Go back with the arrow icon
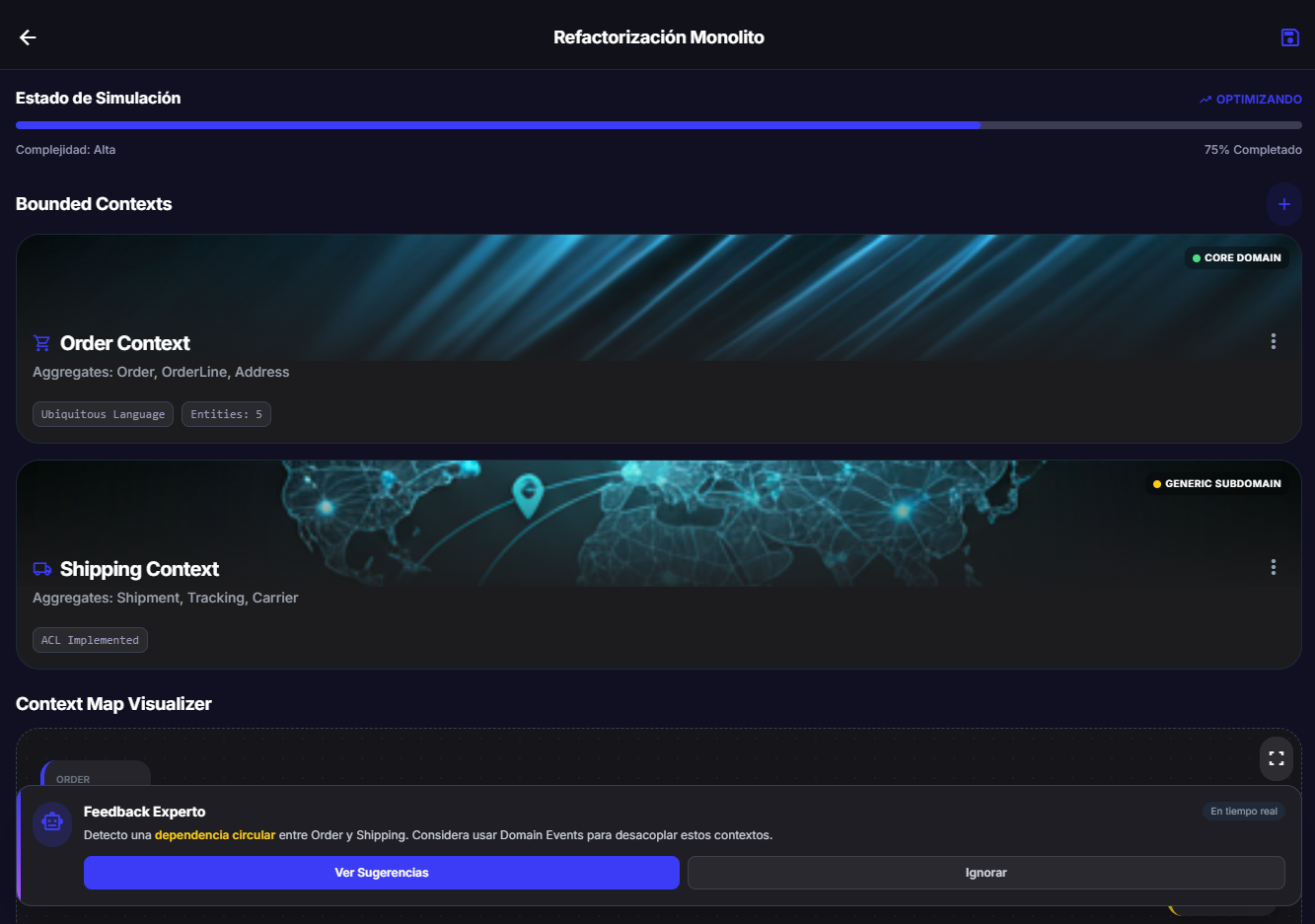 pyautogui.click(x=27, y=36)
